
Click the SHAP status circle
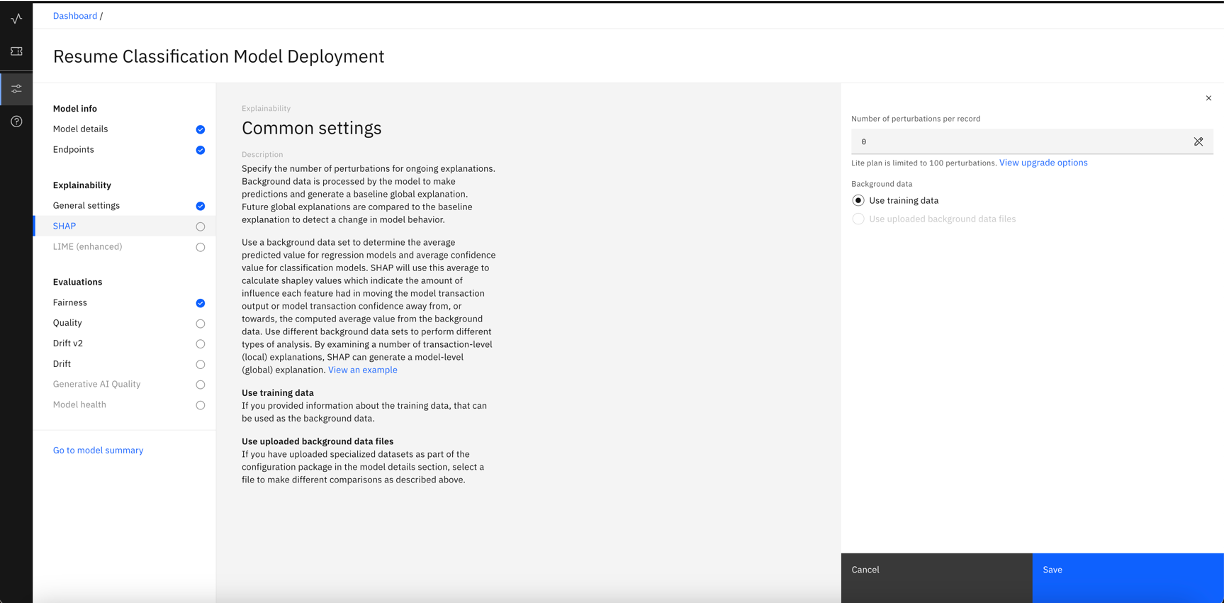(200, 226)
